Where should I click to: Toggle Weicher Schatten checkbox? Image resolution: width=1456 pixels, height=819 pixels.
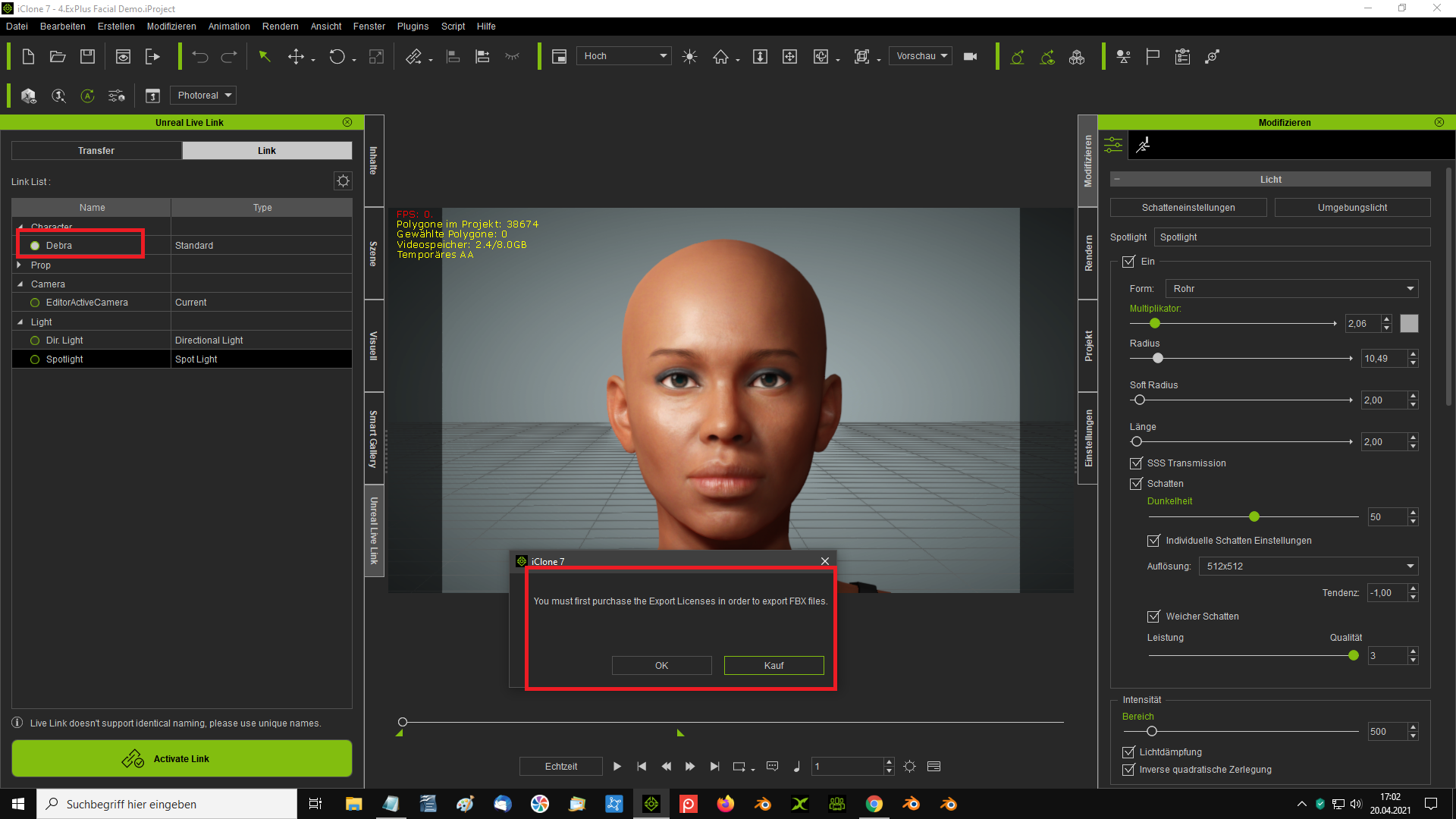1153,617
